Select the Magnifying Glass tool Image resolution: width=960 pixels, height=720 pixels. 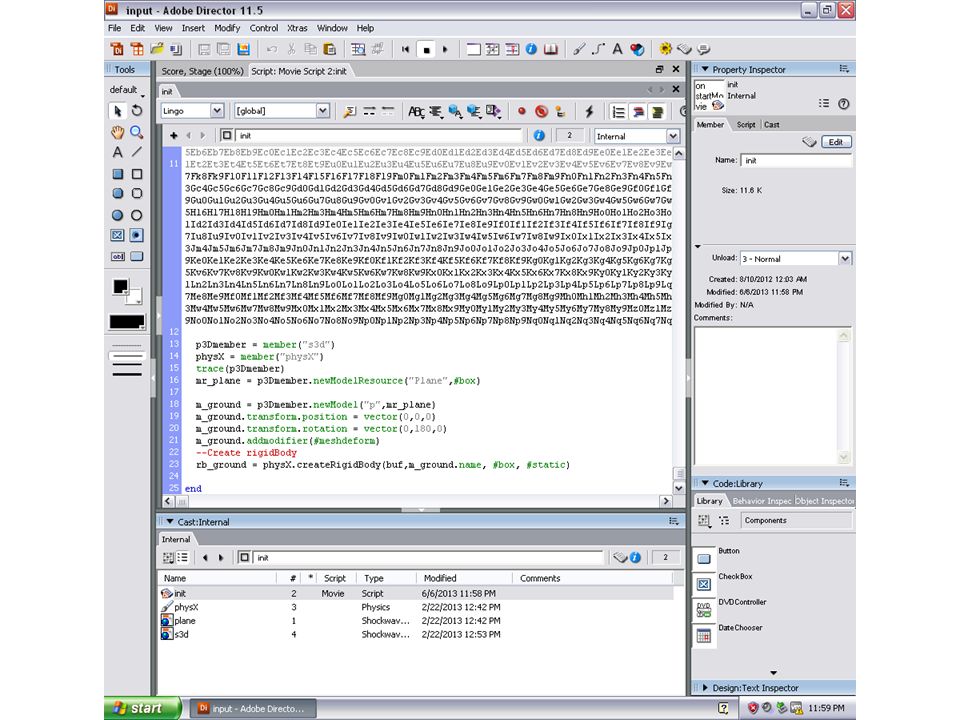[137, 132]
